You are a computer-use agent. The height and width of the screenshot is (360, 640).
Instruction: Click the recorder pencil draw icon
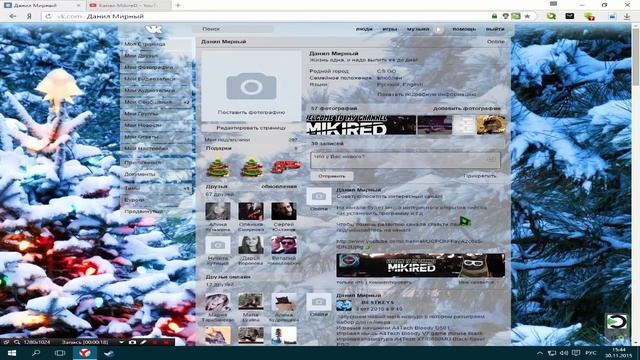pyautogui.click(x=143, y=342)
